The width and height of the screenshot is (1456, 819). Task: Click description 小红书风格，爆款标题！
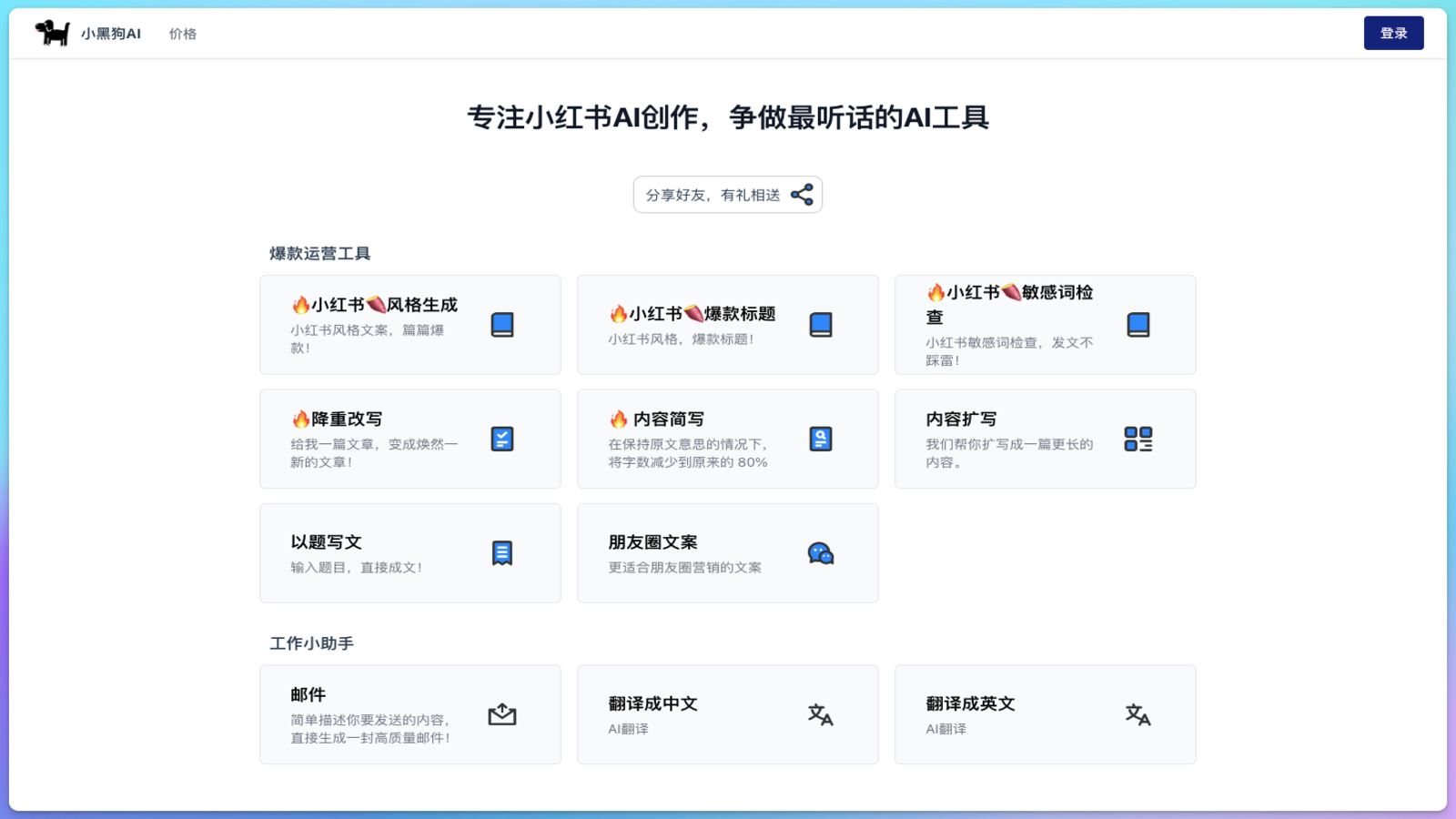click(682, 339)
